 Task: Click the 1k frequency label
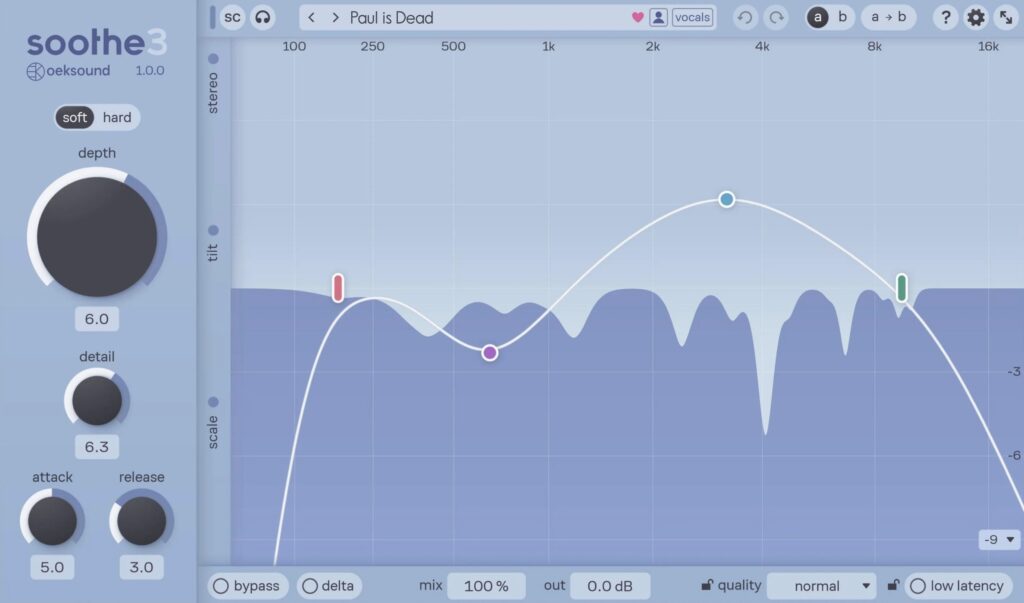pyautogui.click(x=548, y=46)
